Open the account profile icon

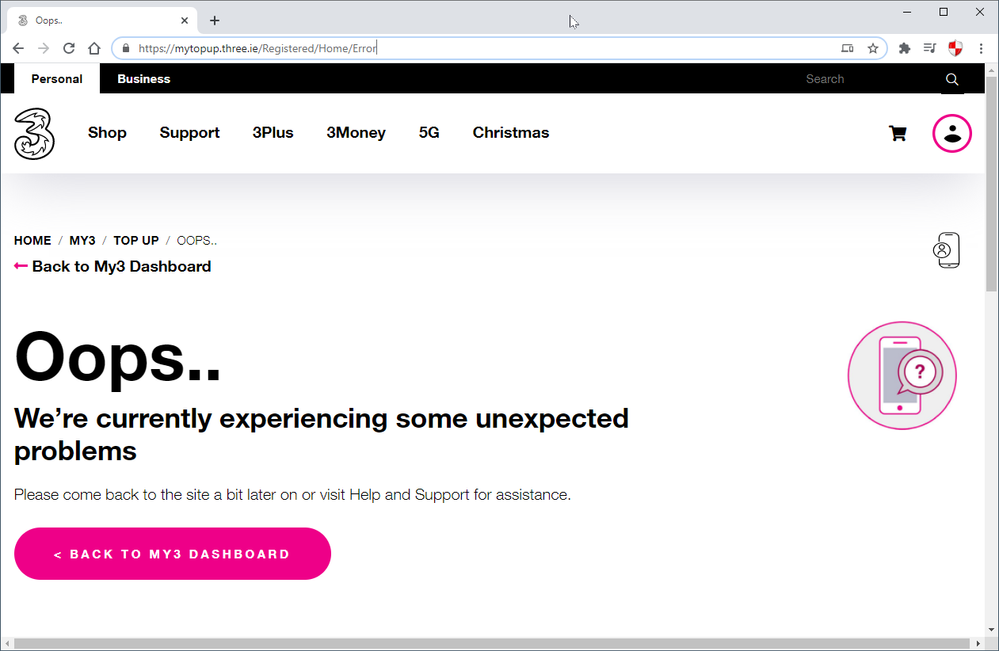952,133
